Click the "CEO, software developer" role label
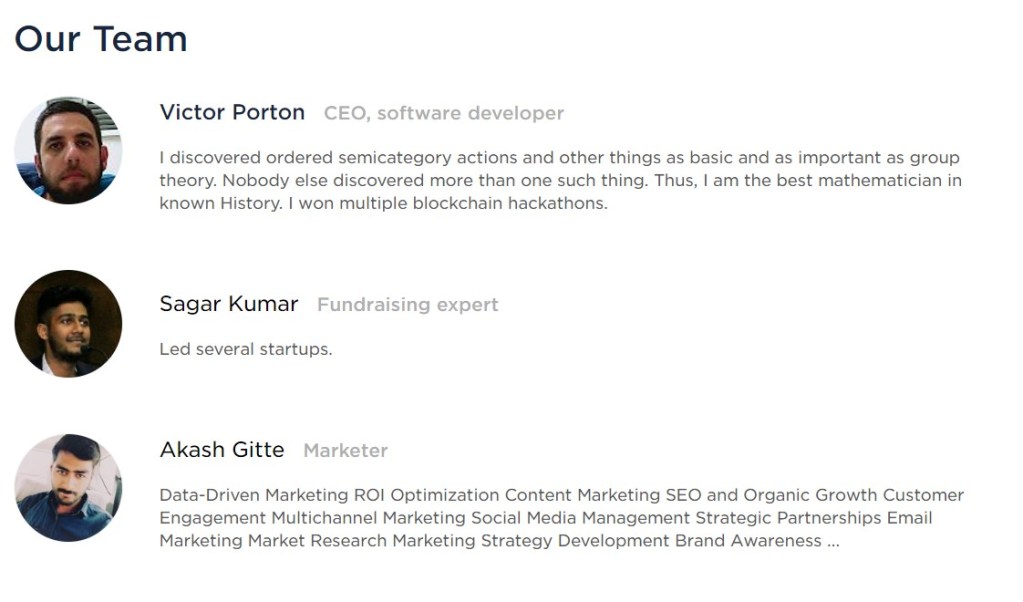1023x602 pixels. 444,113
